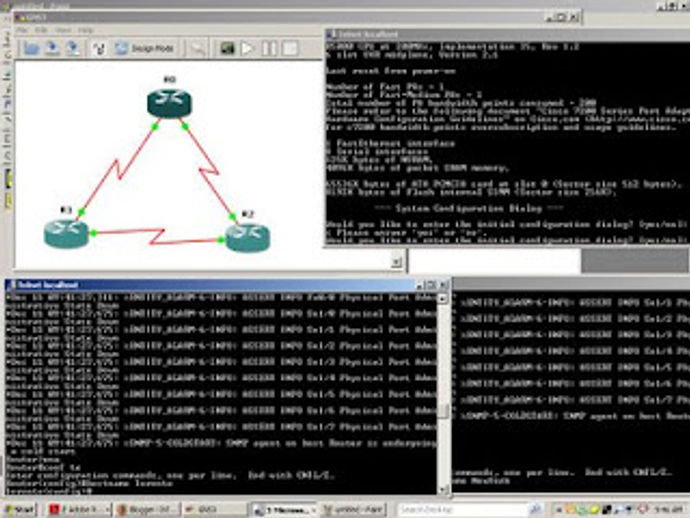Click the serial link between R0 and R2
This screenshot has height=518, width=690.
coord(208,169)
